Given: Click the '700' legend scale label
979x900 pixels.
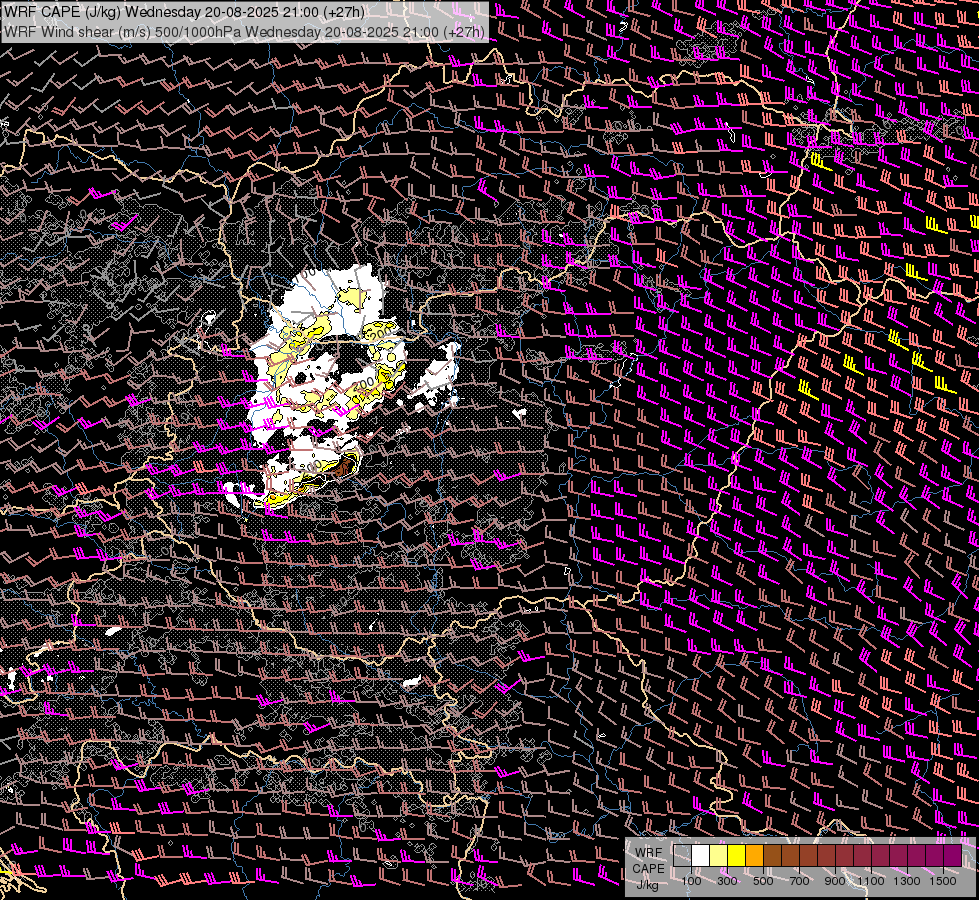Looking at the screenshot, I should point(799,881).
